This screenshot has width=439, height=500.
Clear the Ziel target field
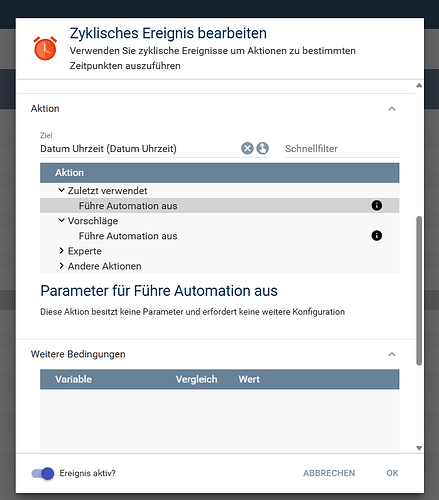[x=247, y=148]
